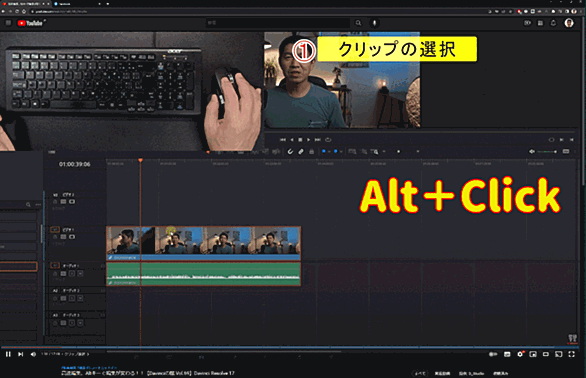
Task: Click the media pool search magnifier
Action: point(28,205)
